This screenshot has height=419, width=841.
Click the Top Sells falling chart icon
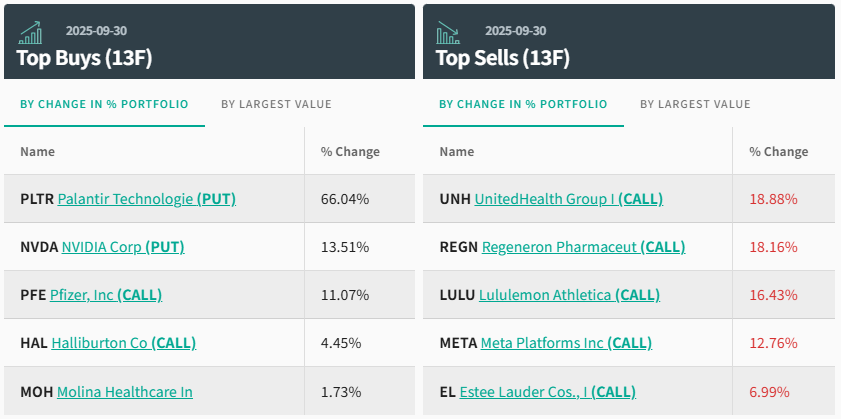tap(448, 33)
